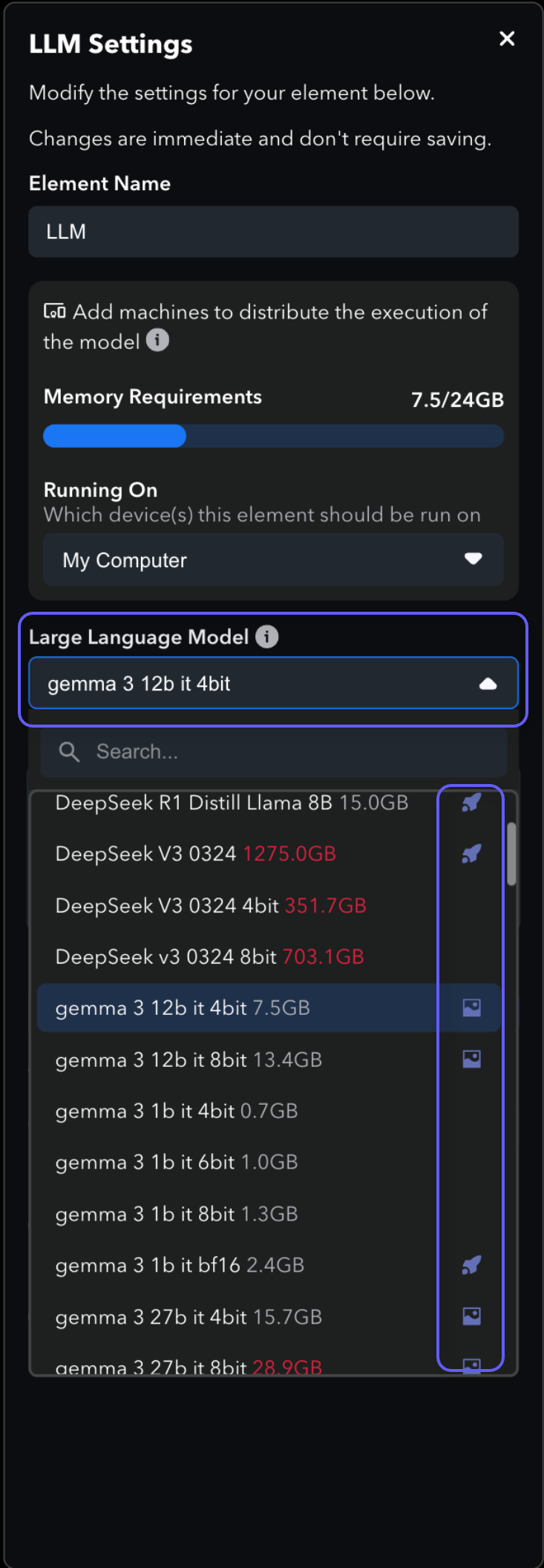The width and height of the screenshot is (544, 1568).
Task: Select DeepSeek v3 0324 8bit entry
Action: 209,957
